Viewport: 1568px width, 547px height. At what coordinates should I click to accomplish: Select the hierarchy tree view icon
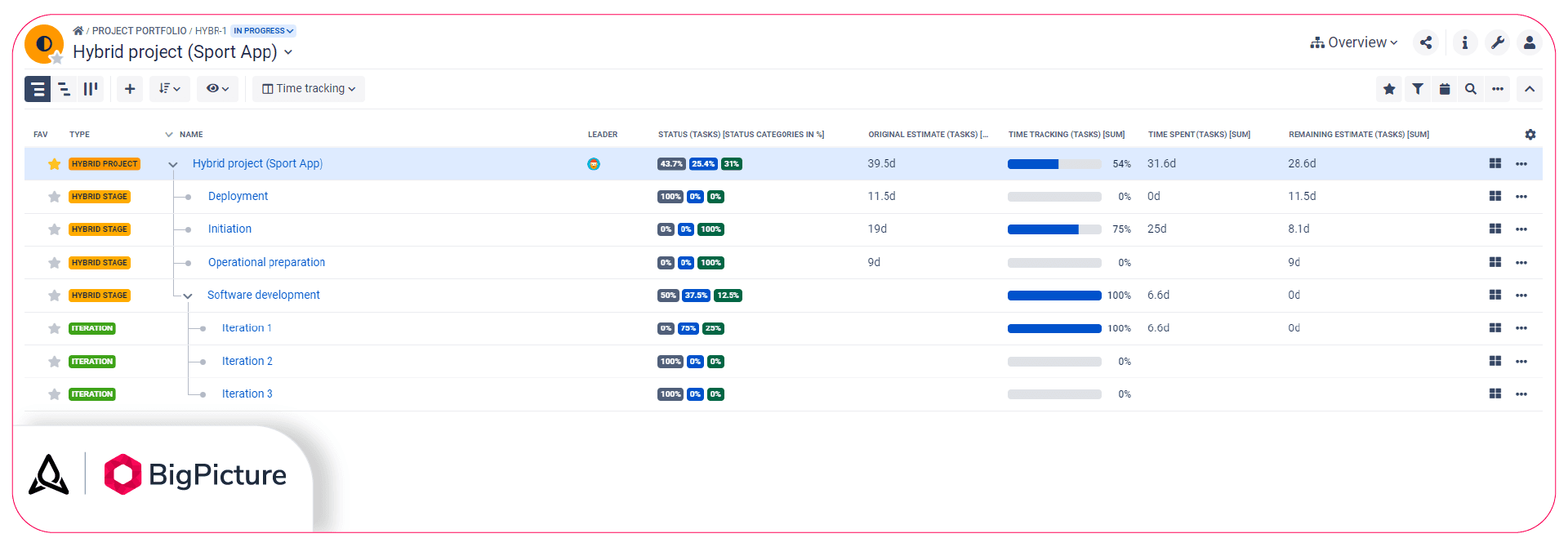pos(64,89)
